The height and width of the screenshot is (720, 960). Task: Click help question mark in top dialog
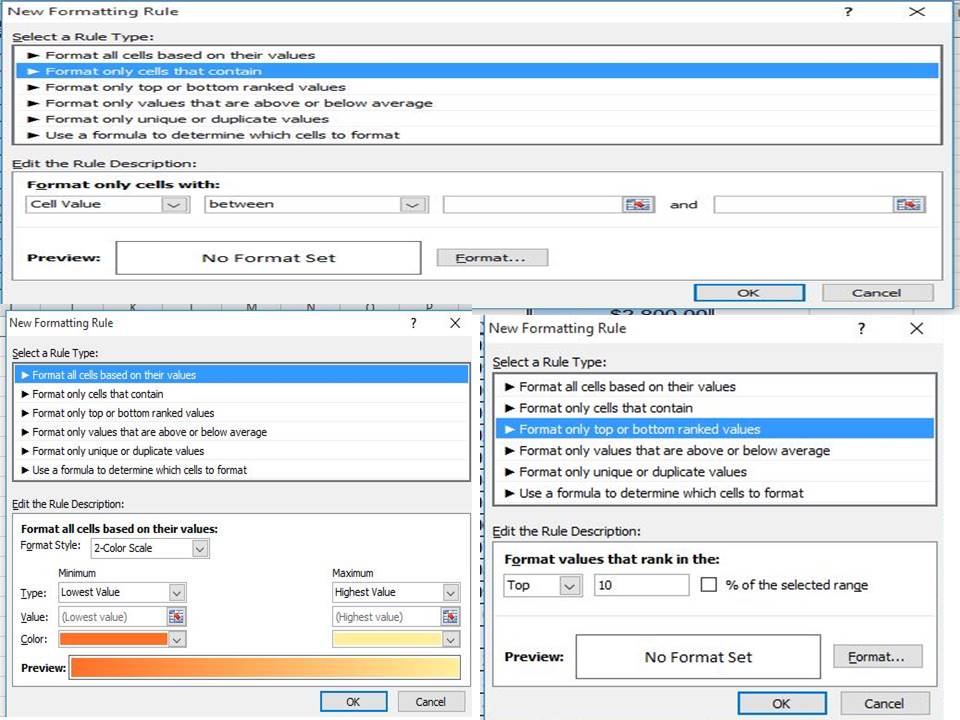point(848,12)
